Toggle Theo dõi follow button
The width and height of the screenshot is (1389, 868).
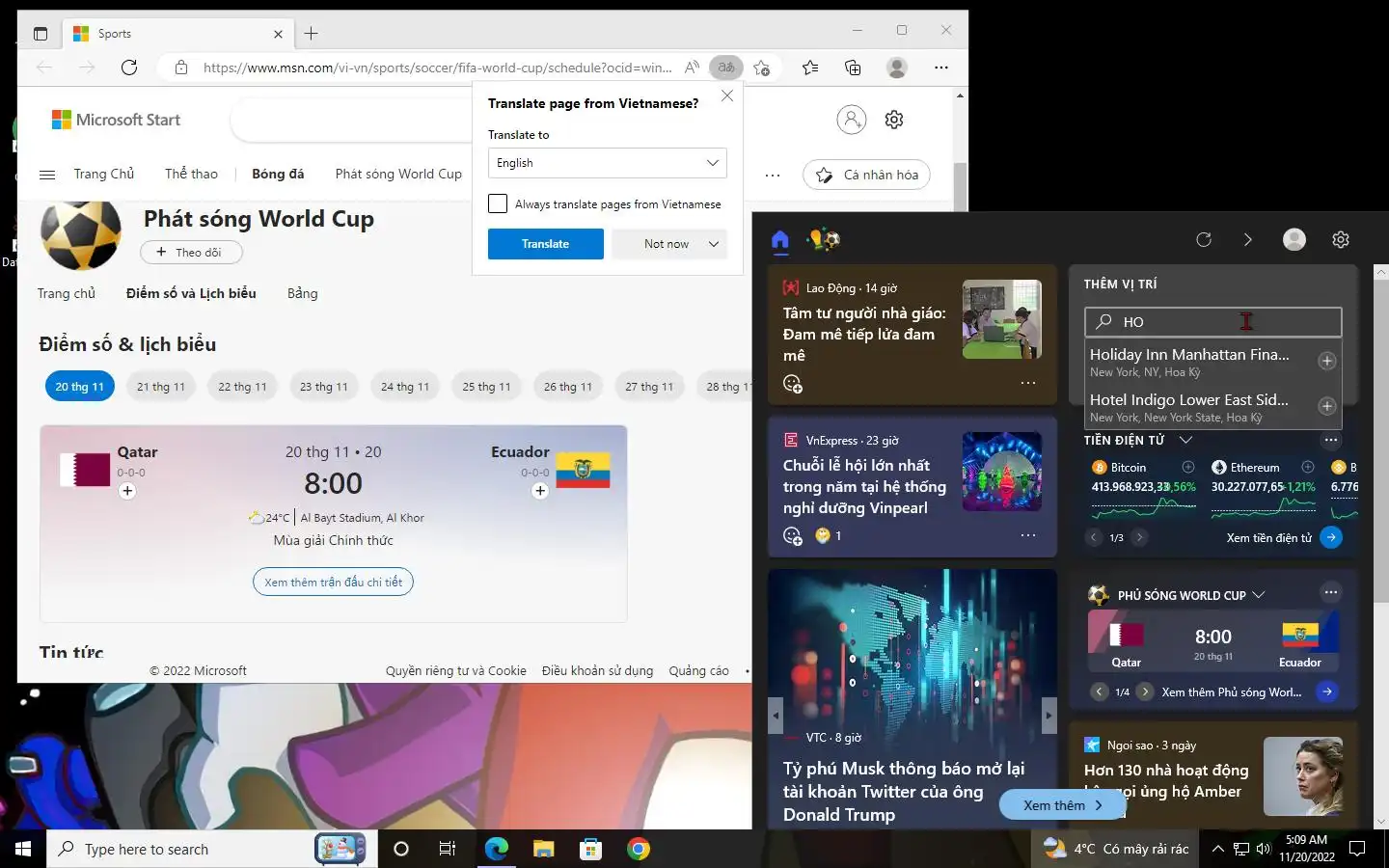191,252
